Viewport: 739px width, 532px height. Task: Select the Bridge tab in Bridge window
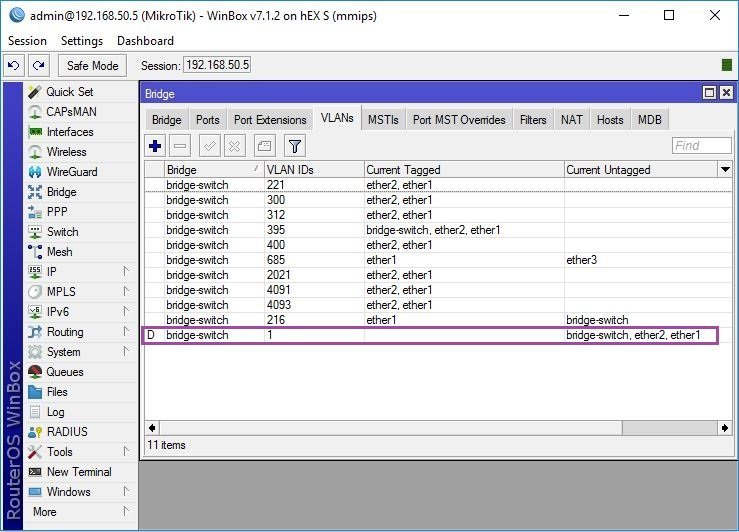click(166, 120)
